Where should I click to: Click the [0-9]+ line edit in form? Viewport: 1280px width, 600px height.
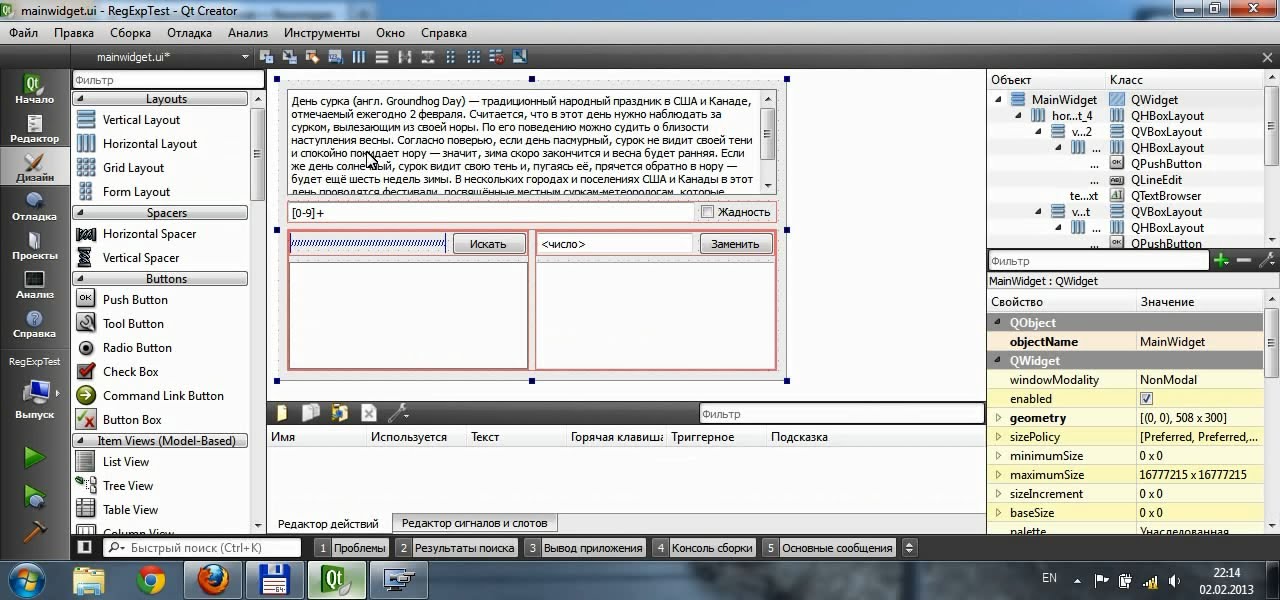pos(490,212)
